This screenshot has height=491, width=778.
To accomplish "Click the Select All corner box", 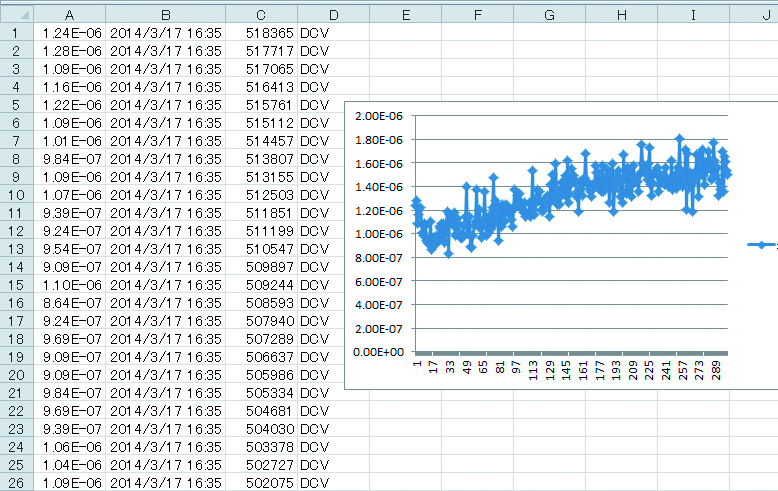I will (x=16, y=14).
